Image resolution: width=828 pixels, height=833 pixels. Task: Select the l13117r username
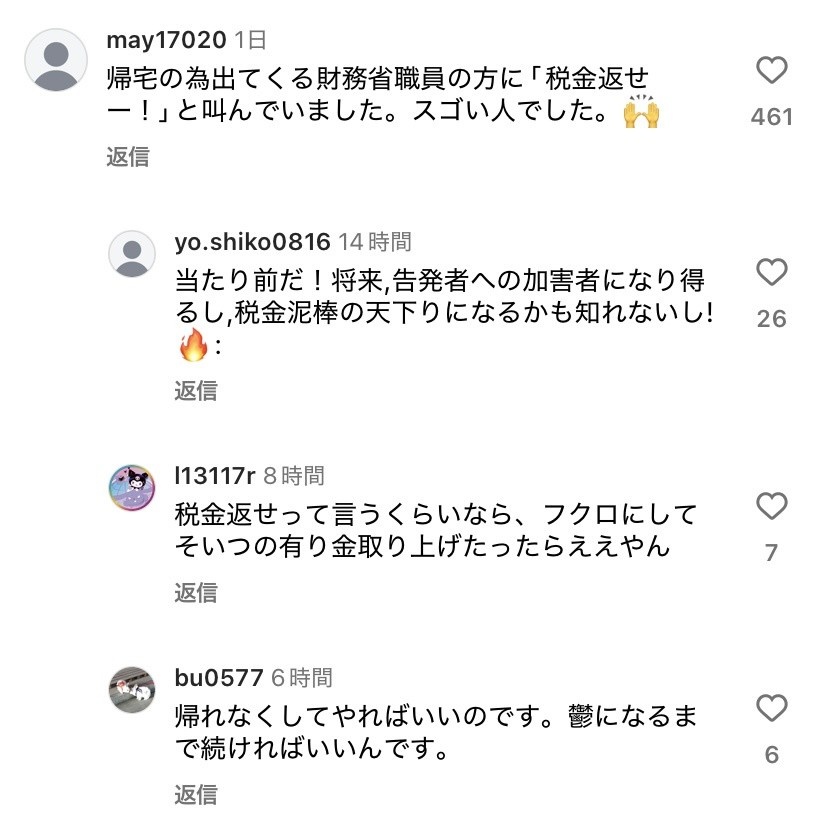[215, 476]
